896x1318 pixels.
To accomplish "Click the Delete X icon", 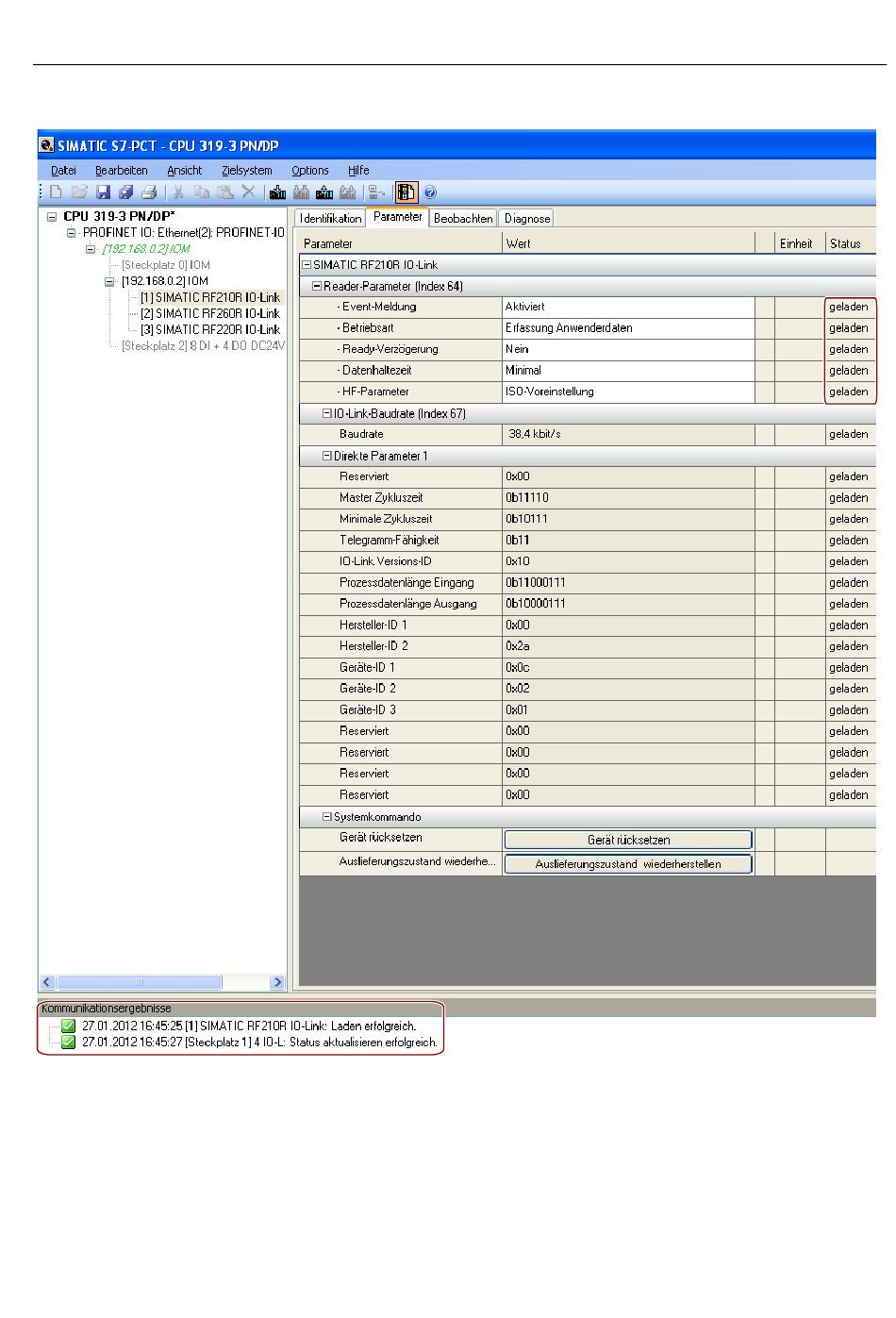I will pos(248,192).
